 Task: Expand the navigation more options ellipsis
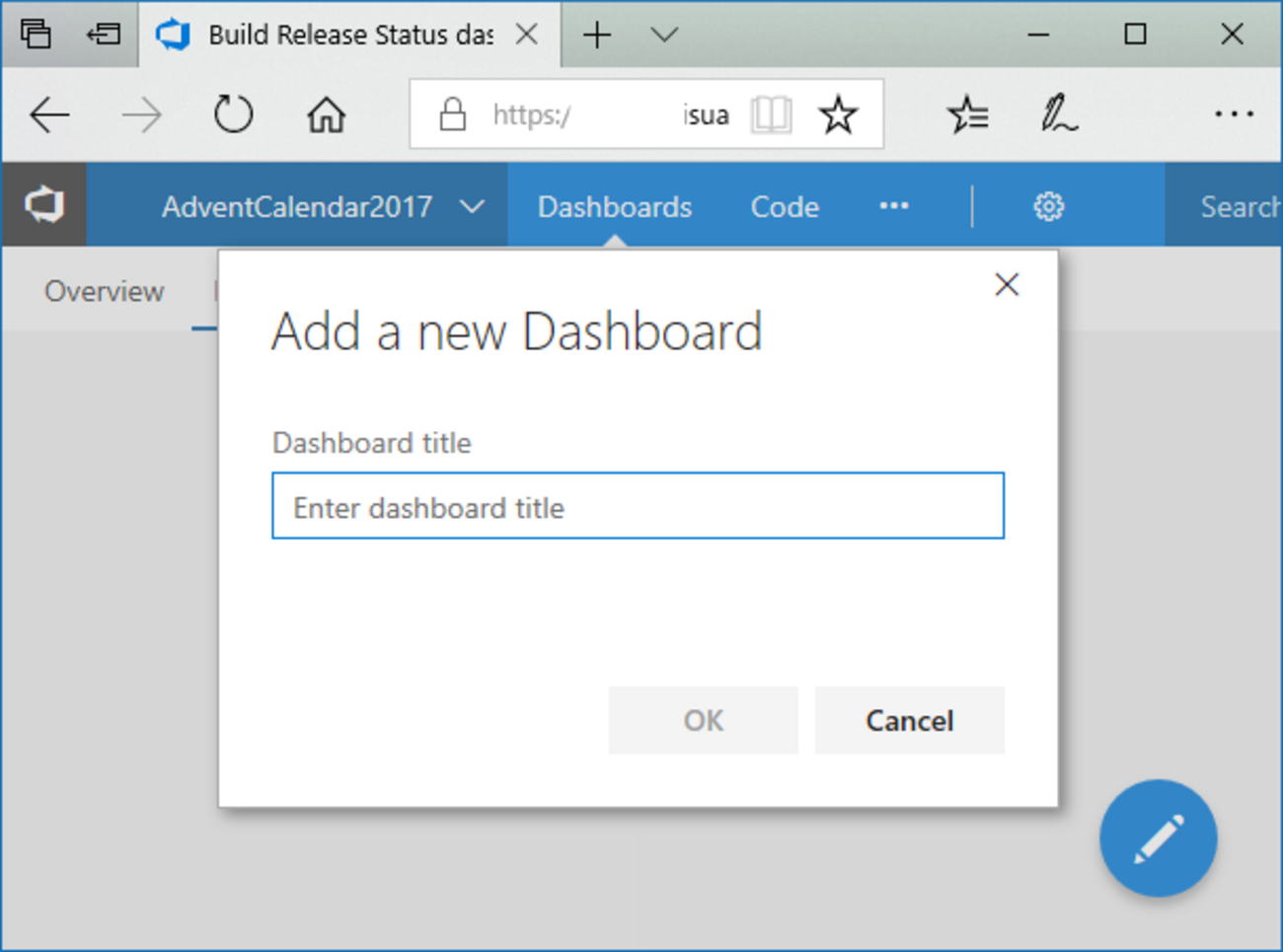(894, 206)
